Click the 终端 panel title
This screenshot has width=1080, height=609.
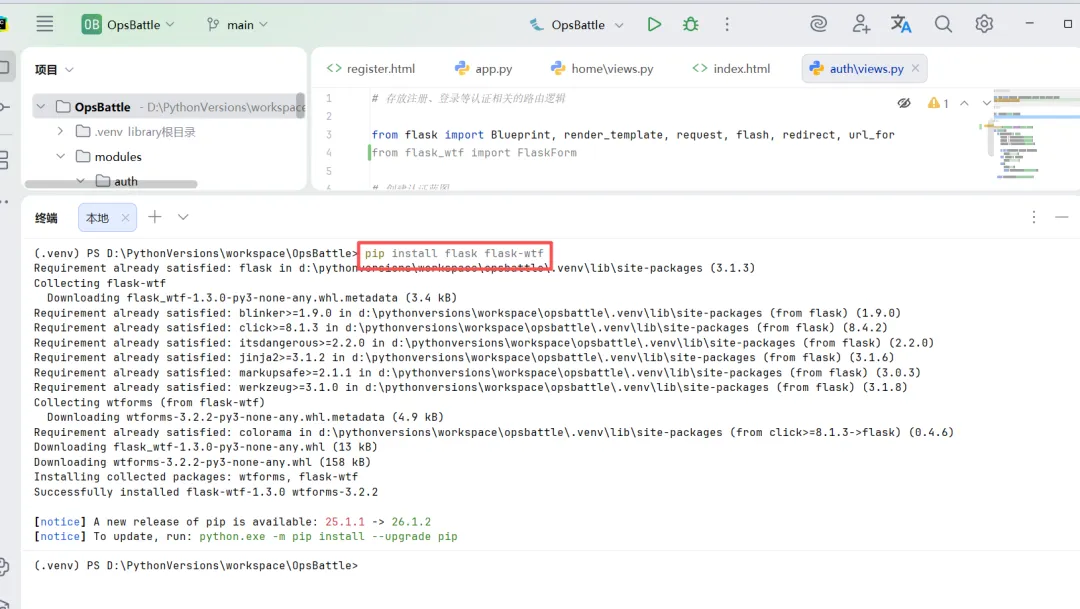pyautogui.click(x=46, y=218)
